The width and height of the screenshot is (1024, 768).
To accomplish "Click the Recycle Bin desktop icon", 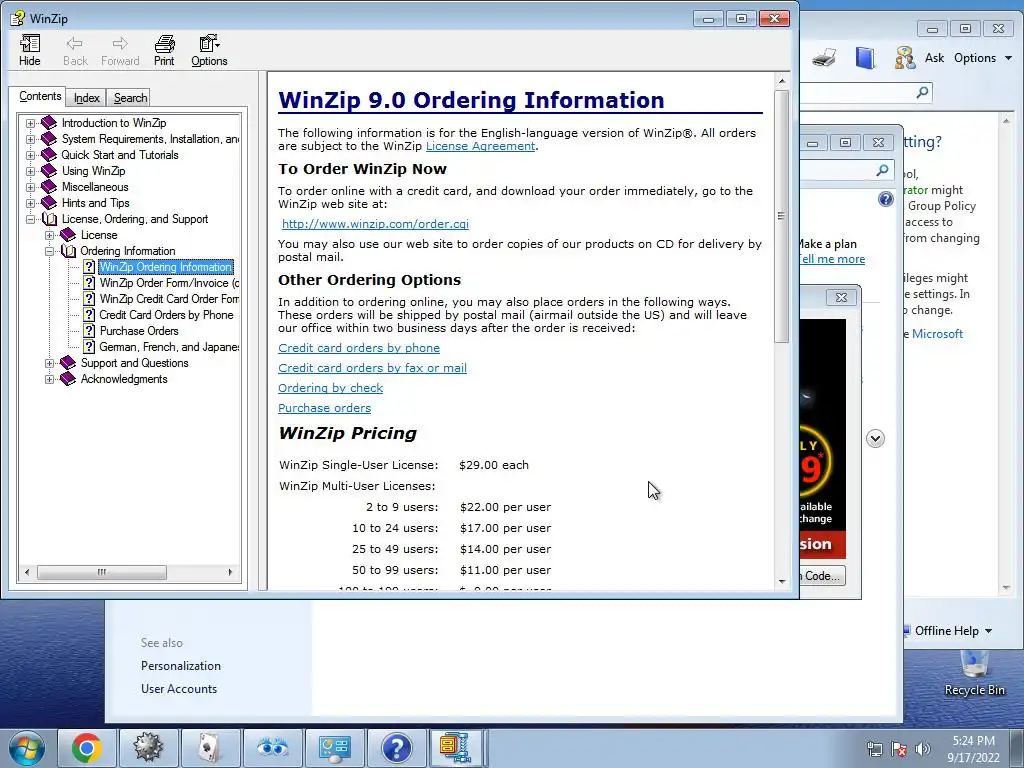I will tap(974, 673).
